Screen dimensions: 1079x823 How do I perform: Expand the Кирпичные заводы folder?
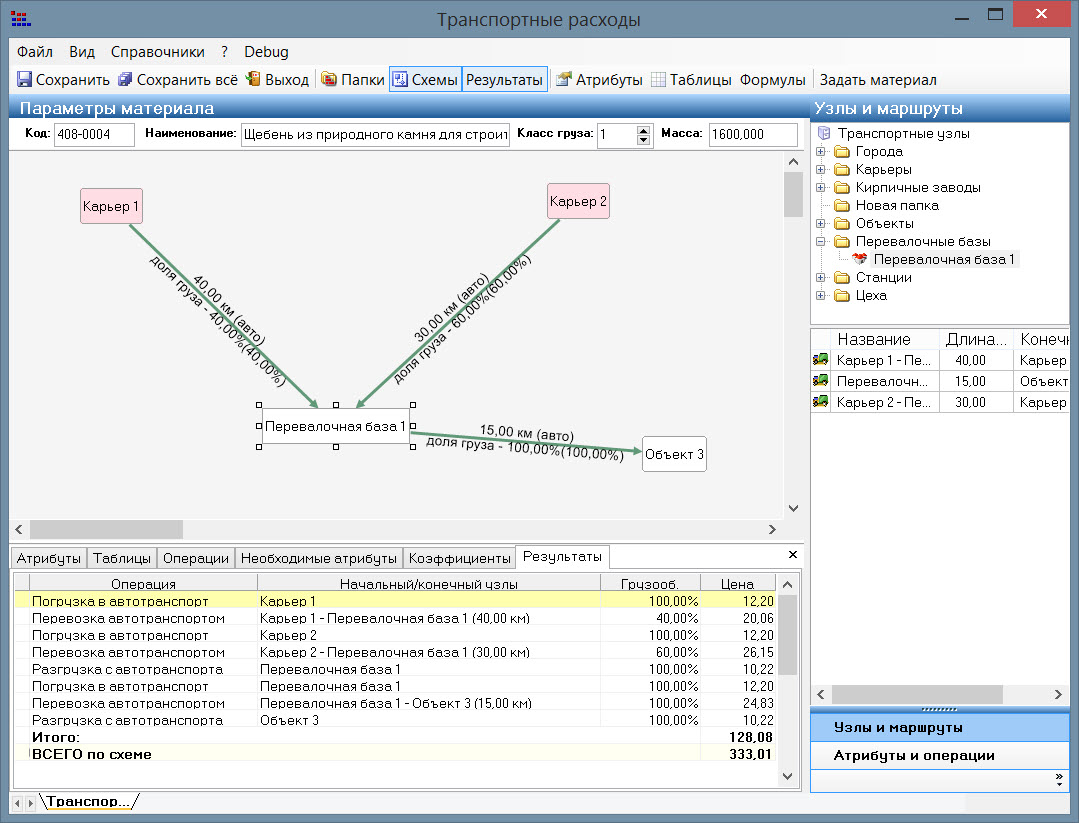[x=821, y=188]
